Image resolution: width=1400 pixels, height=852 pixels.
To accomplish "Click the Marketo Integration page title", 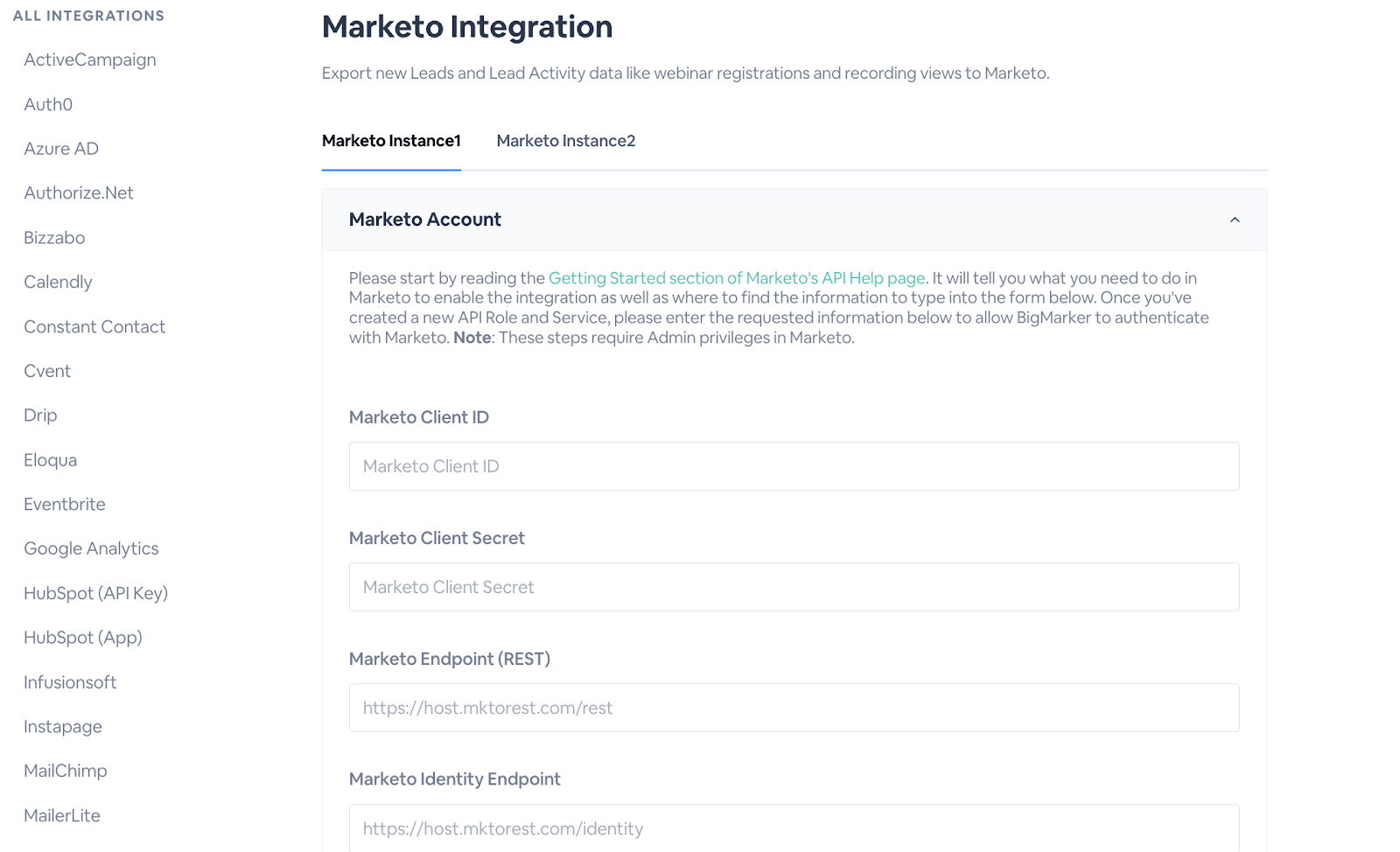I will [467, 26].
